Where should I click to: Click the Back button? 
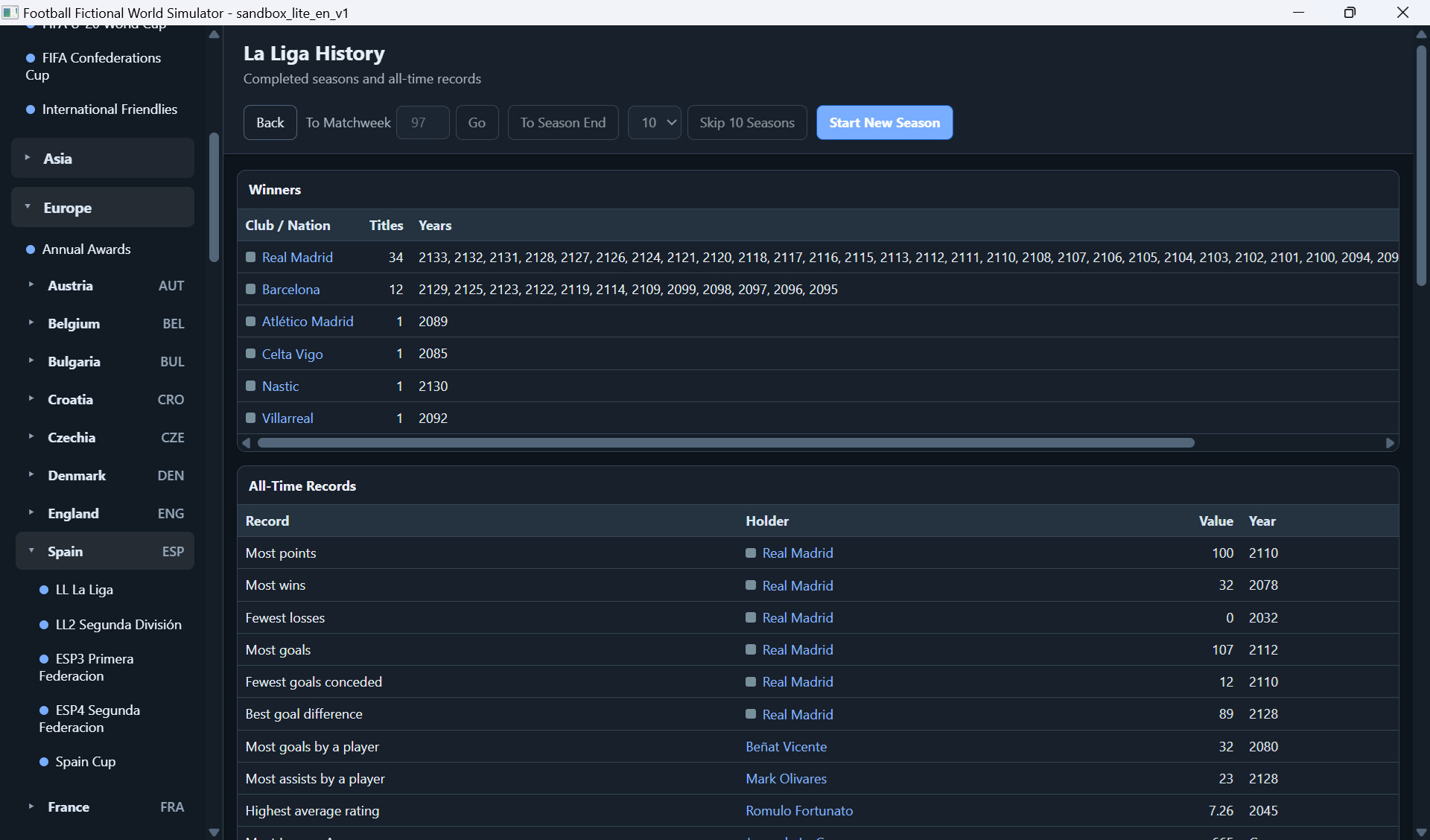pyautogui.click(x=270, y=122)
